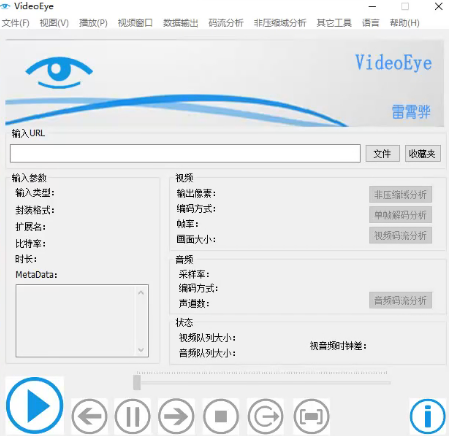Click the 比特率: label

coord(30,244)
